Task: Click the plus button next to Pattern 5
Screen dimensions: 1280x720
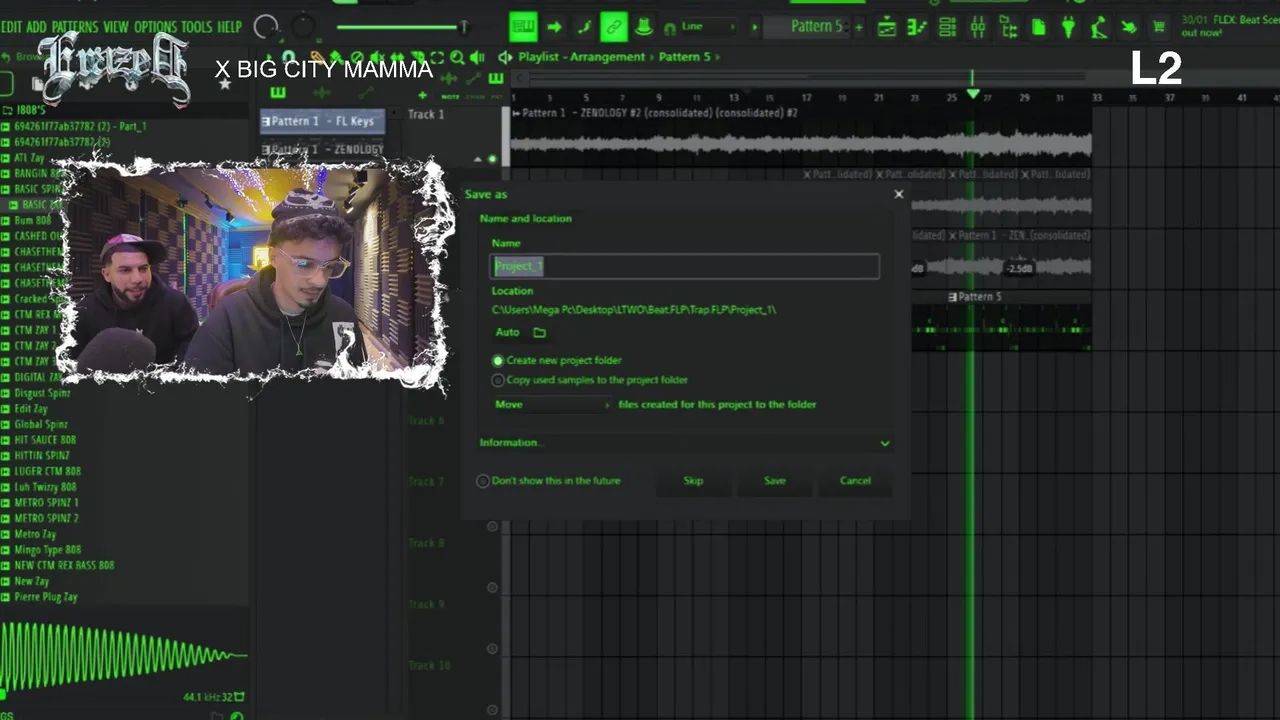Action: tap(858, 27)
